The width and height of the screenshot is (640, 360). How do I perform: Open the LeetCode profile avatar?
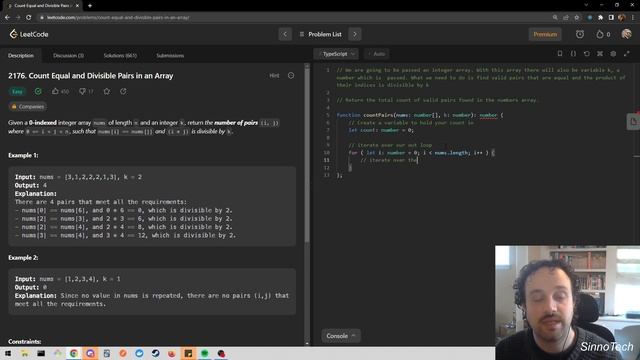[626, 34]
